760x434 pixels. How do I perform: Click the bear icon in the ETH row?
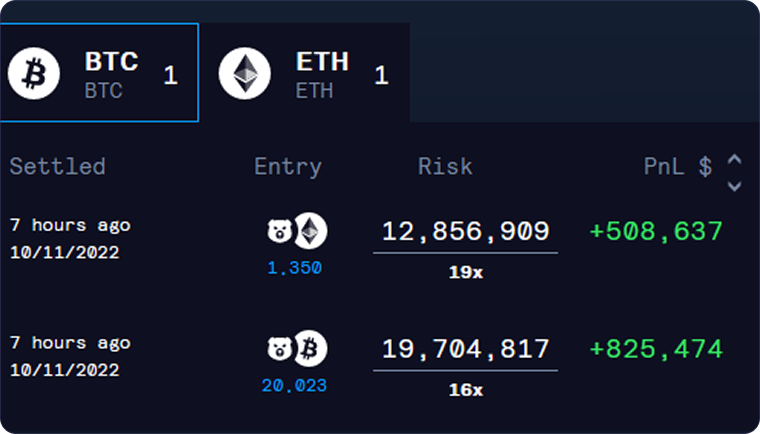click(x=278, y=231)
